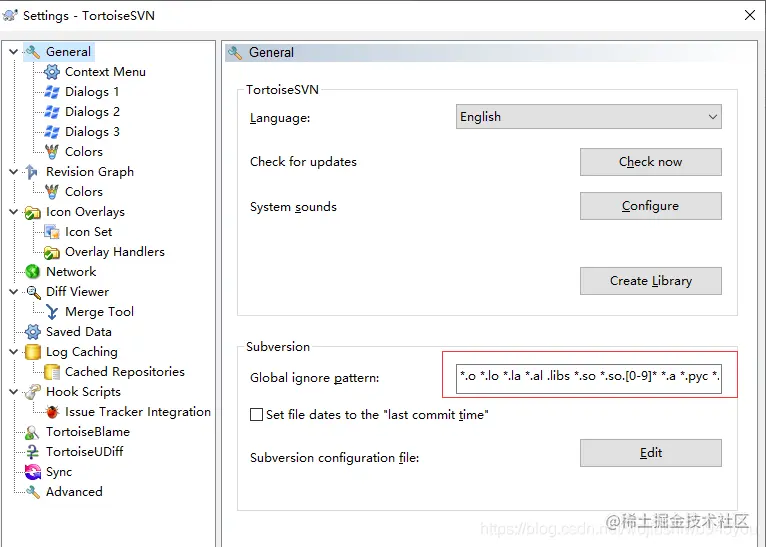Click the Revision Graph icon

coord(32,172)
